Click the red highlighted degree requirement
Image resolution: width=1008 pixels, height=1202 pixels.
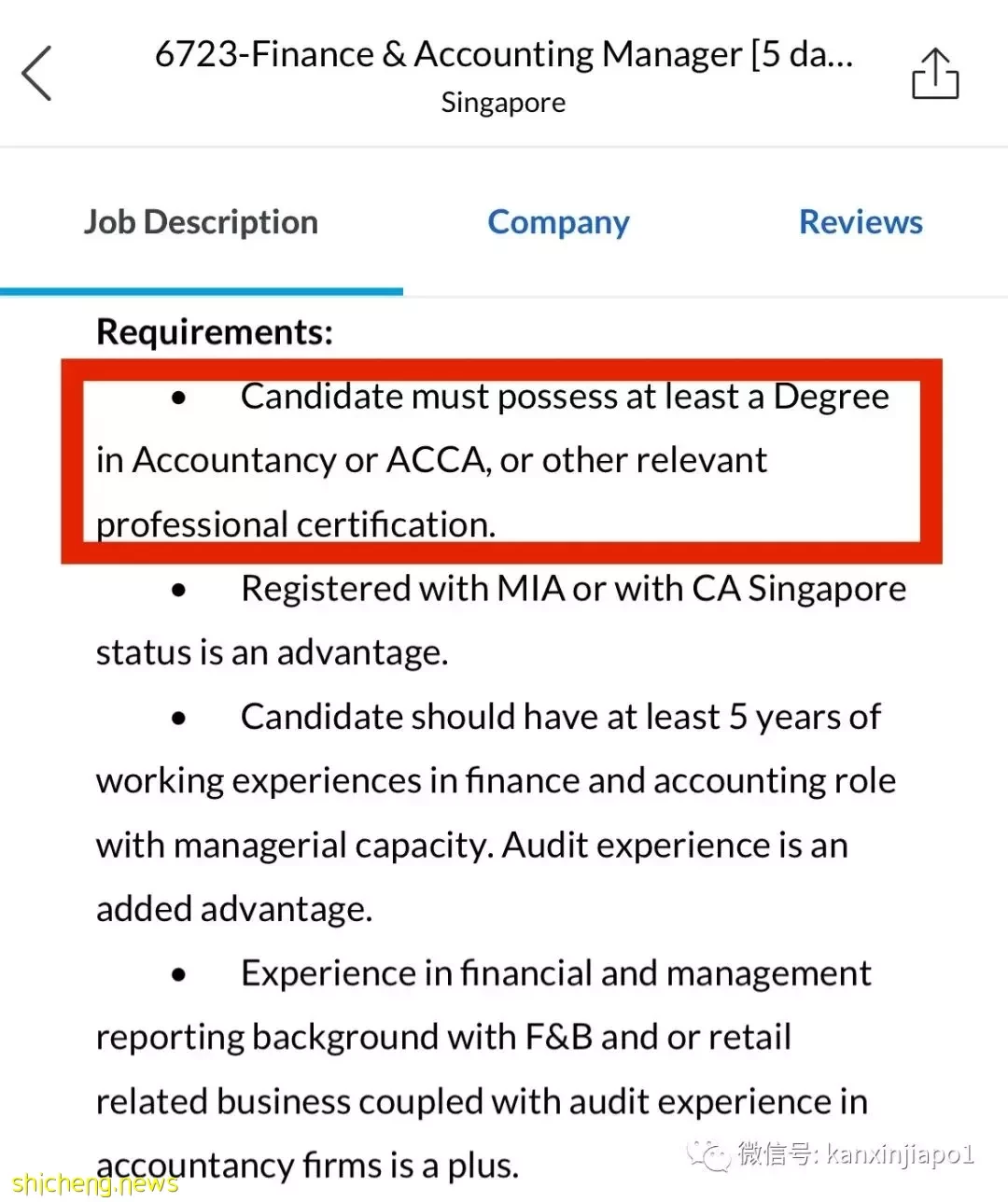501,461
